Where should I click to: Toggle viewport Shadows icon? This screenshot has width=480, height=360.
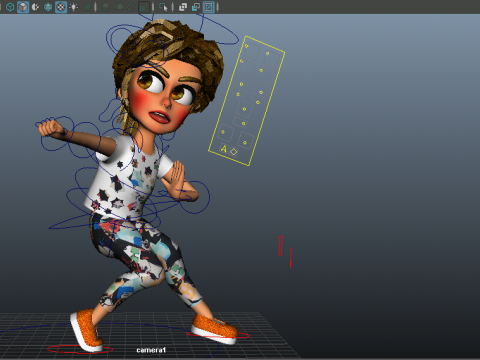87,7
